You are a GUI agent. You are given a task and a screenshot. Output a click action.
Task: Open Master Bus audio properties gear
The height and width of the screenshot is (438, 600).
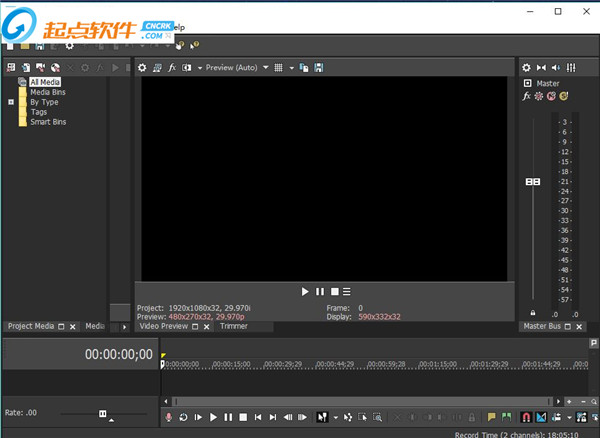[x=527, y=68]
